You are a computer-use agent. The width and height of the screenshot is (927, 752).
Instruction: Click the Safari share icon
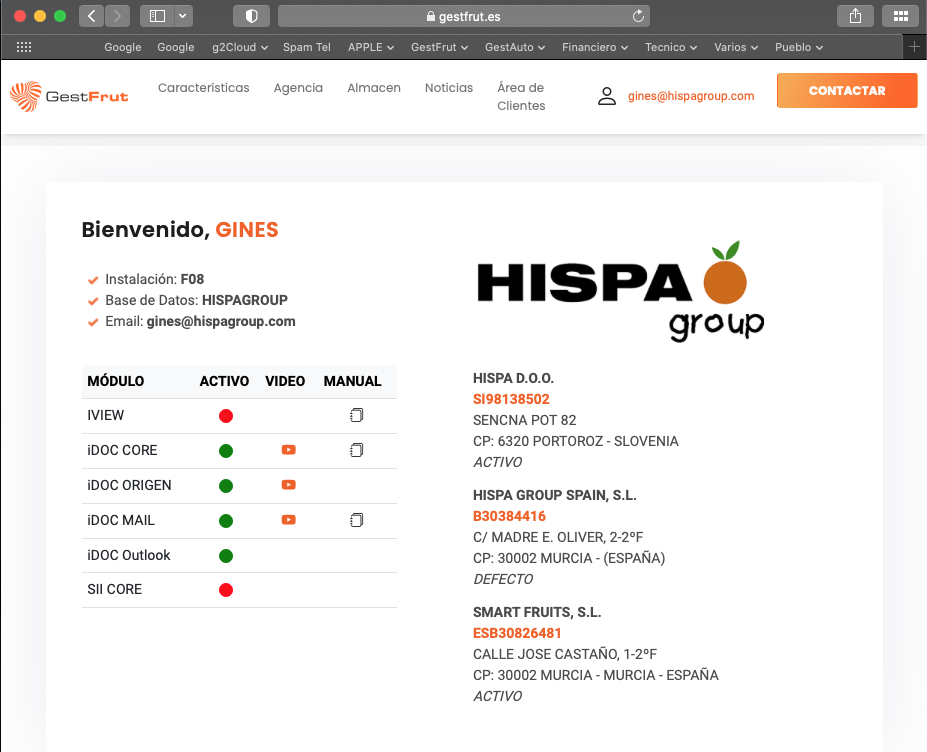click(855, 16)
